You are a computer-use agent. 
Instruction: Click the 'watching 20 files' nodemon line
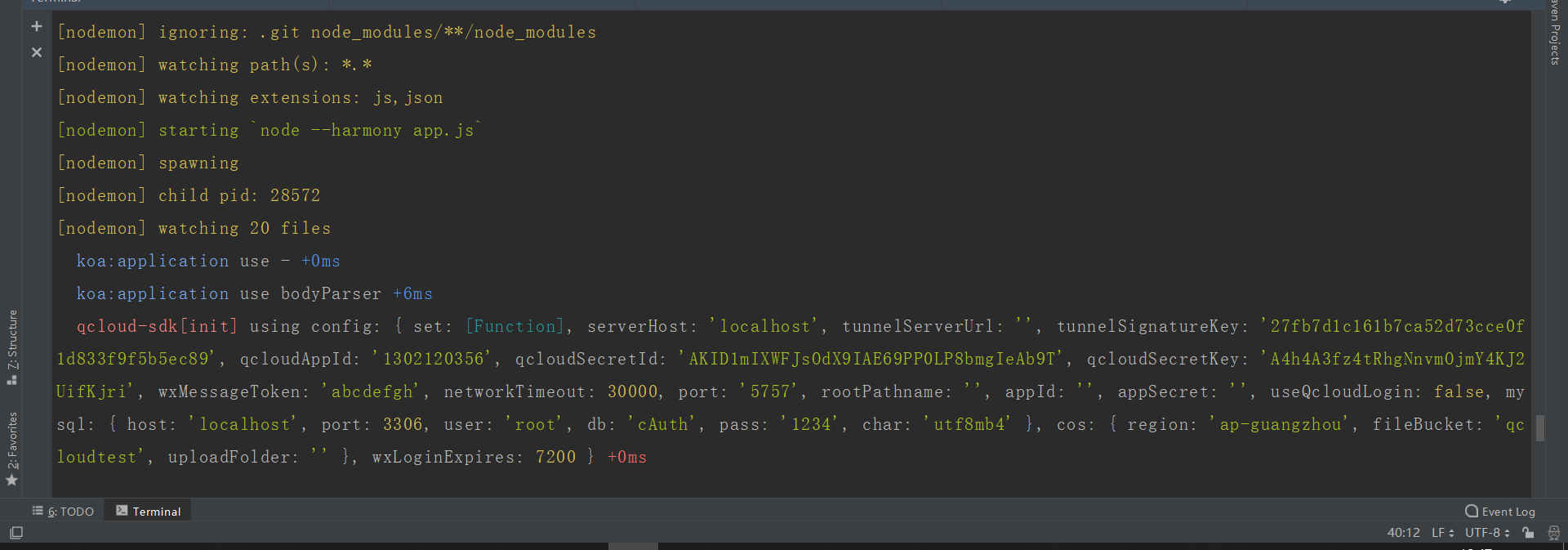point(244,228)
